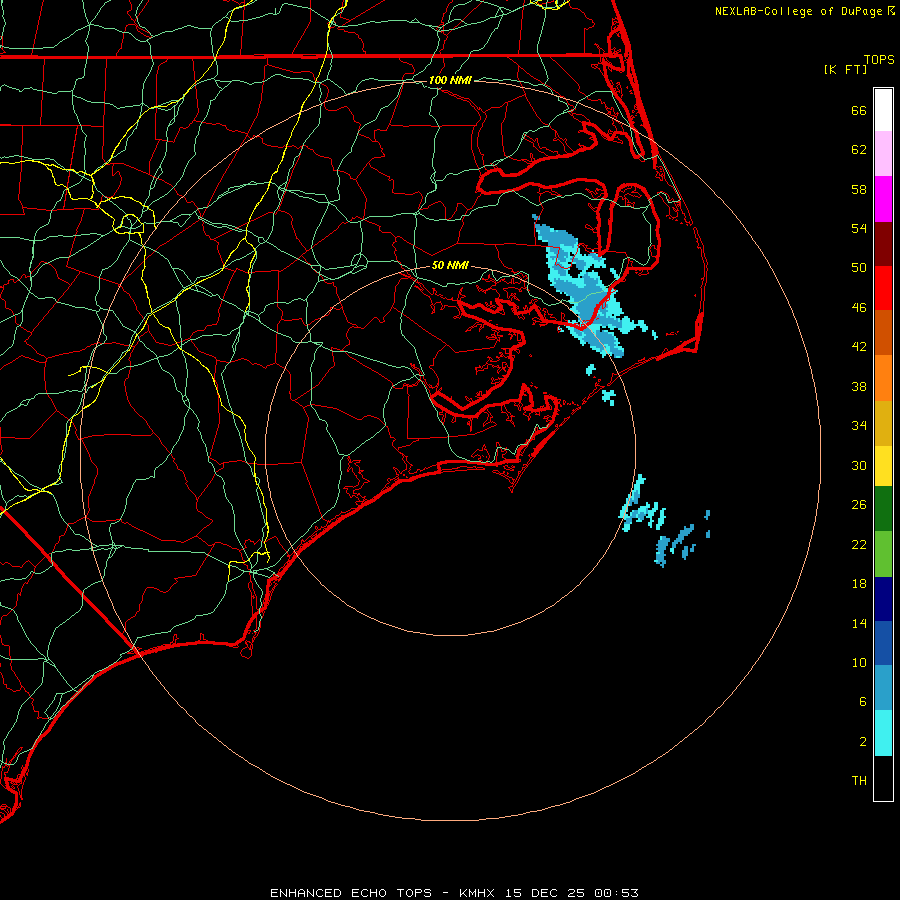Click the dark green 26 legend swatch

(883, 509)
